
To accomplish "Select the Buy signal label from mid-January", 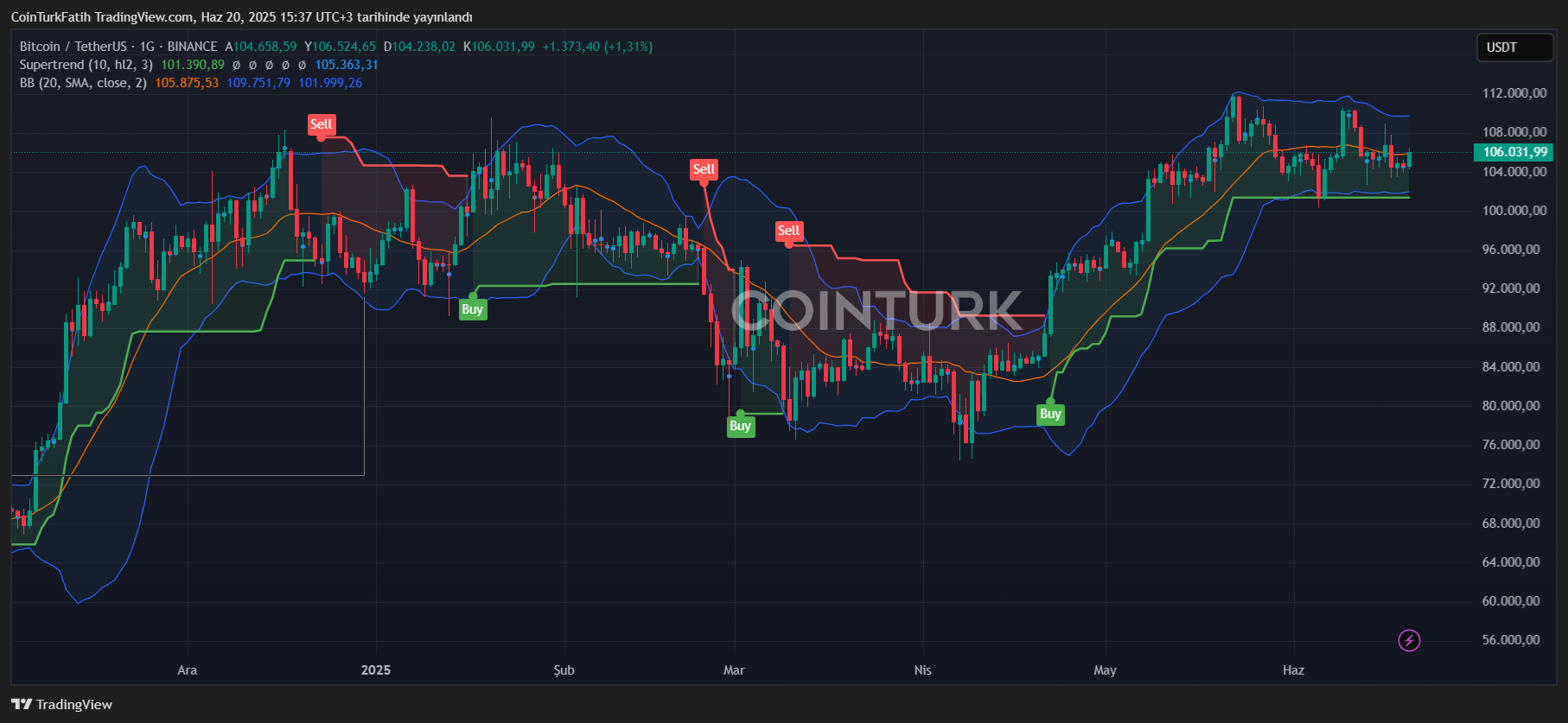I will tap(472, 309).
